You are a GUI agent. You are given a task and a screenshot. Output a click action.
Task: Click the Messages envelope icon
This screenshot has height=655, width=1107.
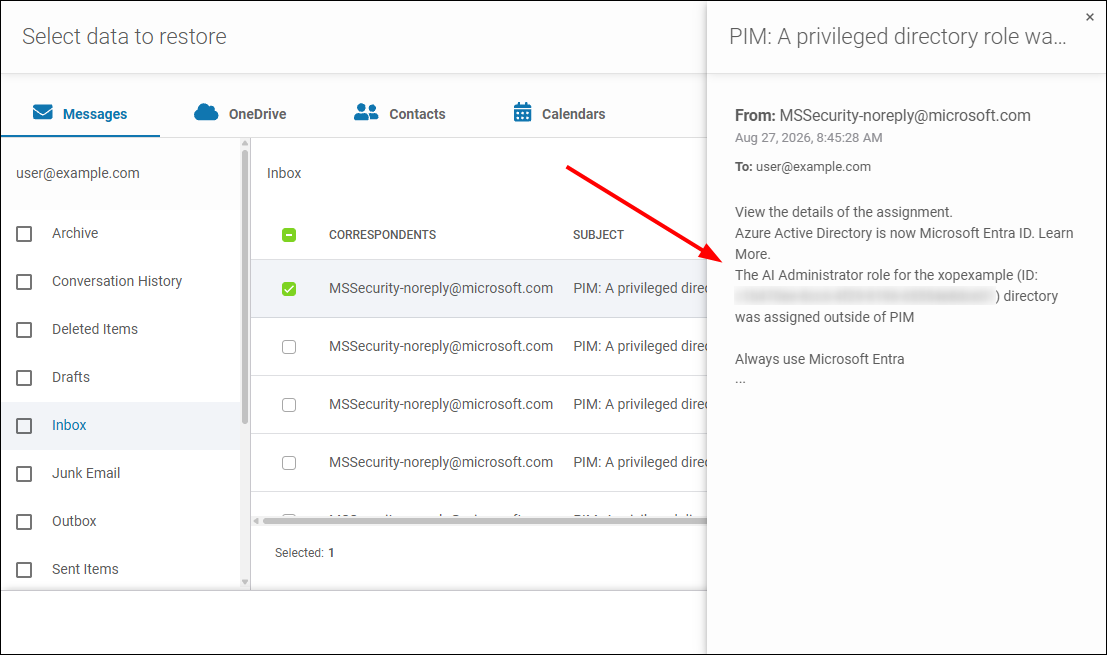[x=43, y=112]
